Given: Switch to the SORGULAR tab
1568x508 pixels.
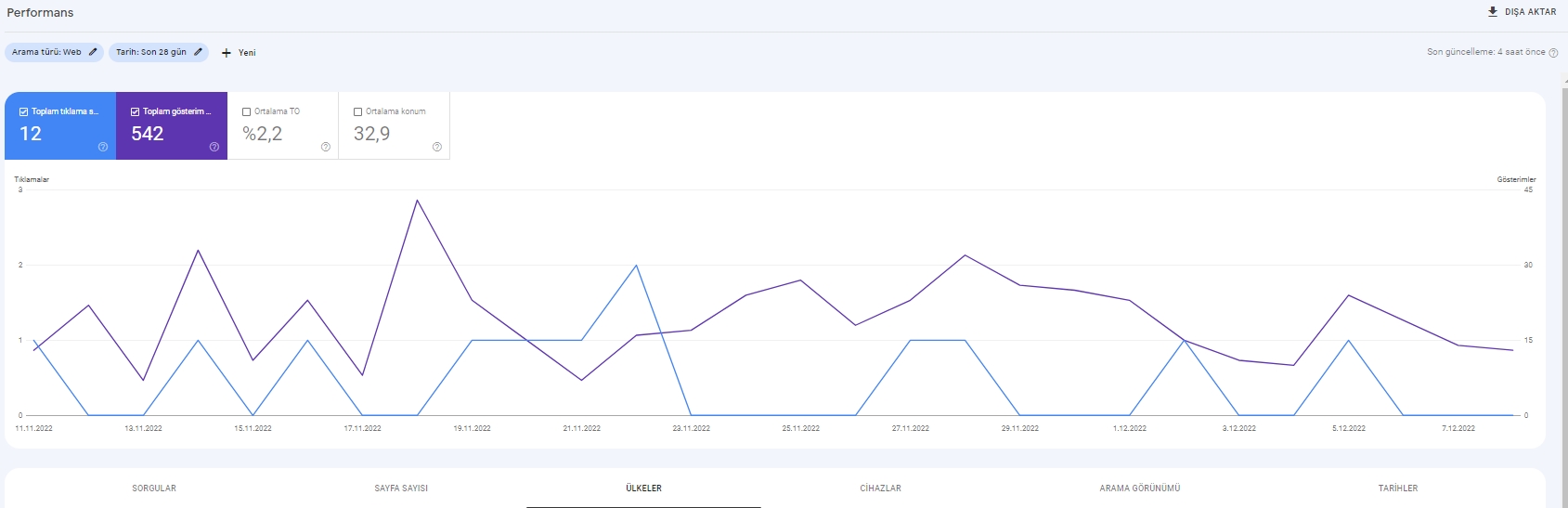Looking at the screenshot, I should pos(154,488).
